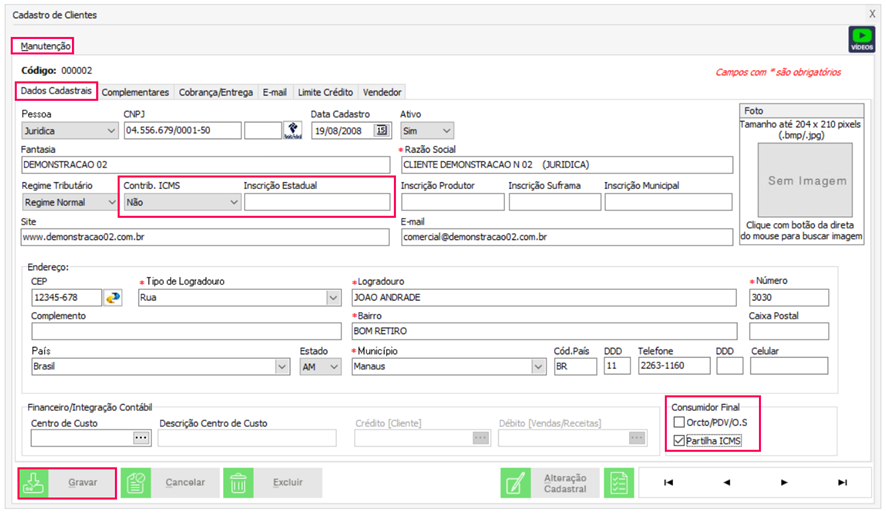This screenshot has width=886, height=513.
Task: Jump to the last record
Action: pos(842,483)
